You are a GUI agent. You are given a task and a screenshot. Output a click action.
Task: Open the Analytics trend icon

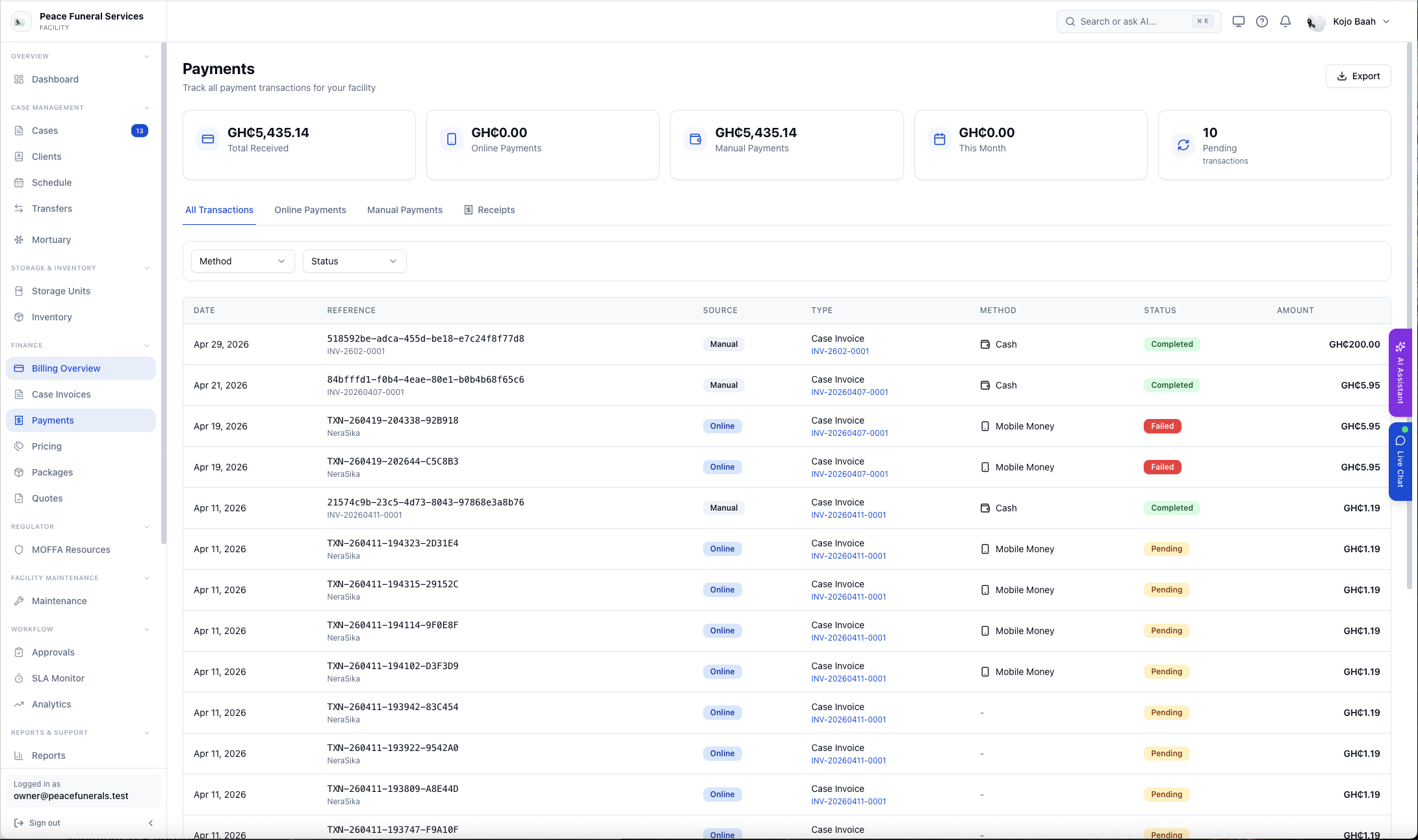(19, 704)
